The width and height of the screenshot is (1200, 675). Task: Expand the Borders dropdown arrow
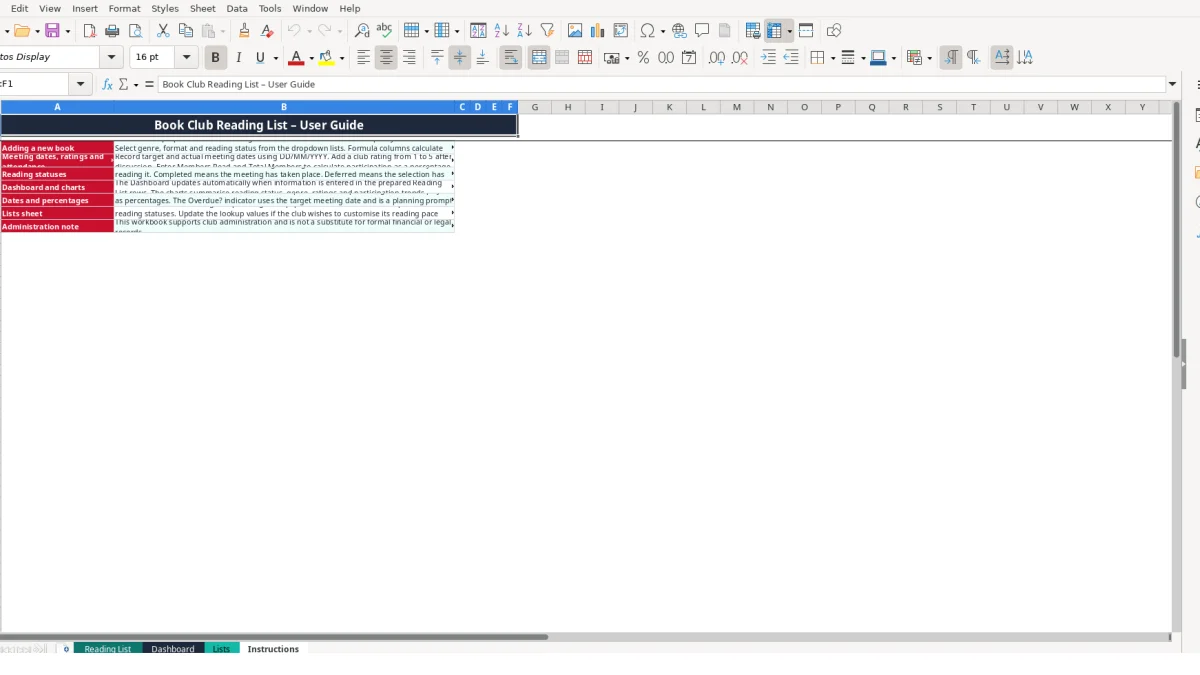pos(831,58)
